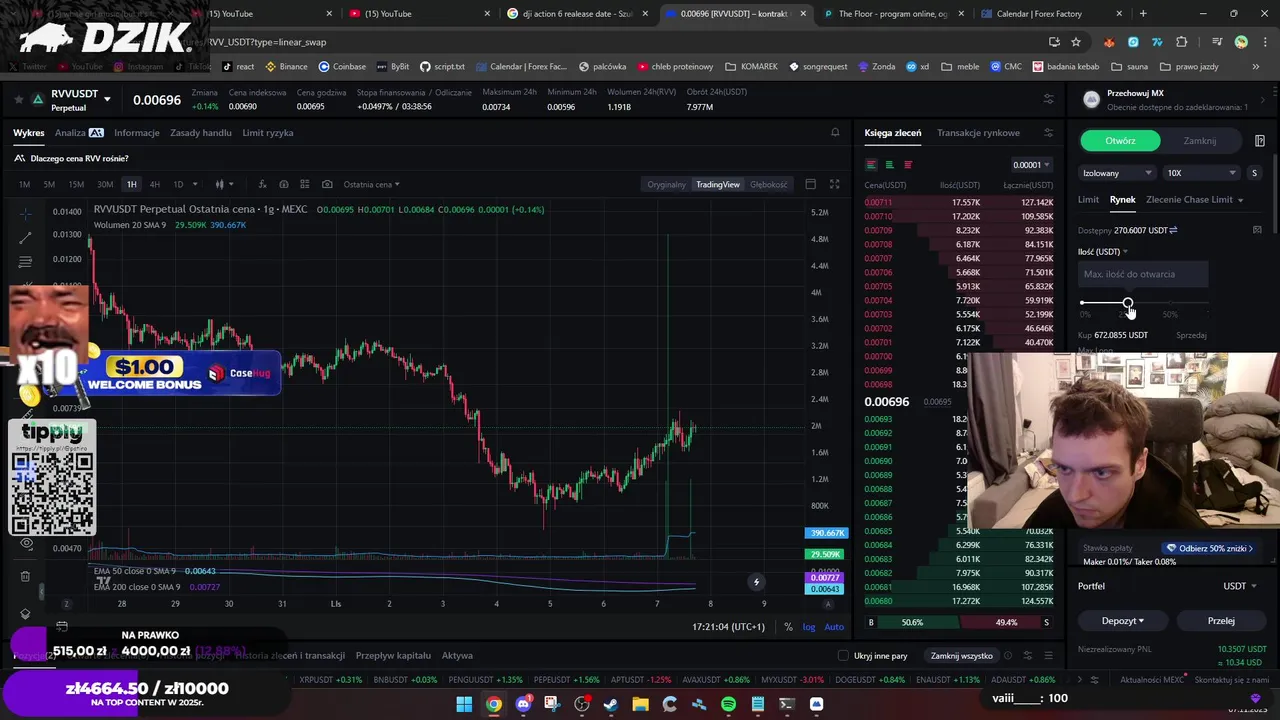Bookmark this page with the star icon
Screen dimensions: 1280x720
1076,42
